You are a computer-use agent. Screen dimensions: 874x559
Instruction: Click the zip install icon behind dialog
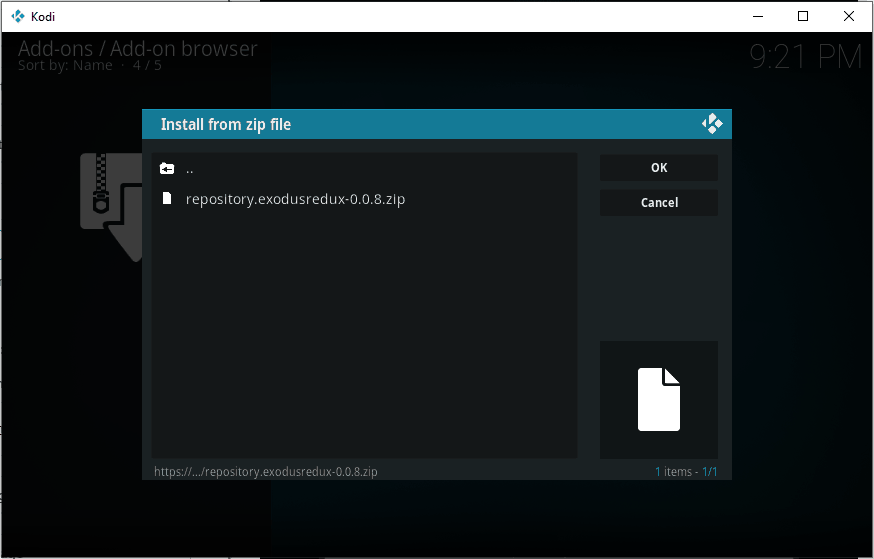click(x=111, y=206)
